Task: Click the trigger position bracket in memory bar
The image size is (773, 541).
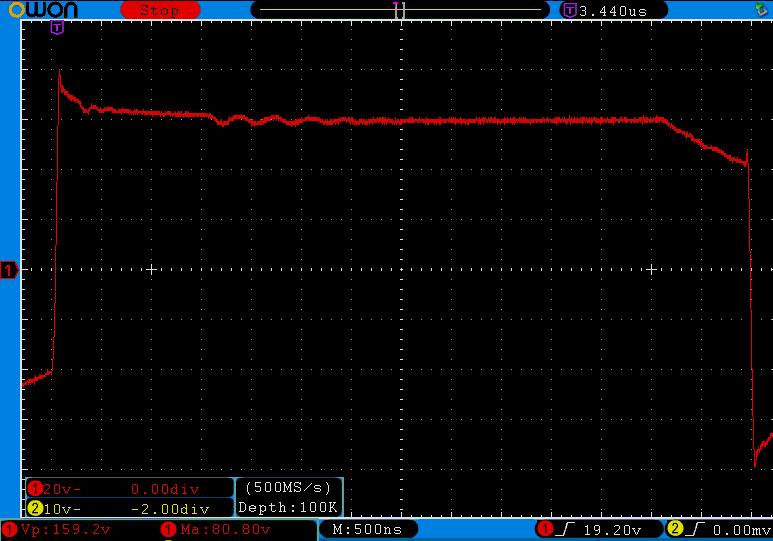Action: (x=400, y=10)
